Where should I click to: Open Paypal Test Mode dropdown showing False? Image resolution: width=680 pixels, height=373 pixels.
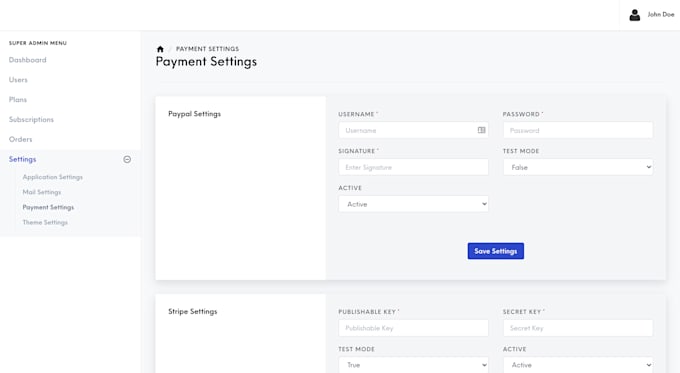click(x=578, y=167)
